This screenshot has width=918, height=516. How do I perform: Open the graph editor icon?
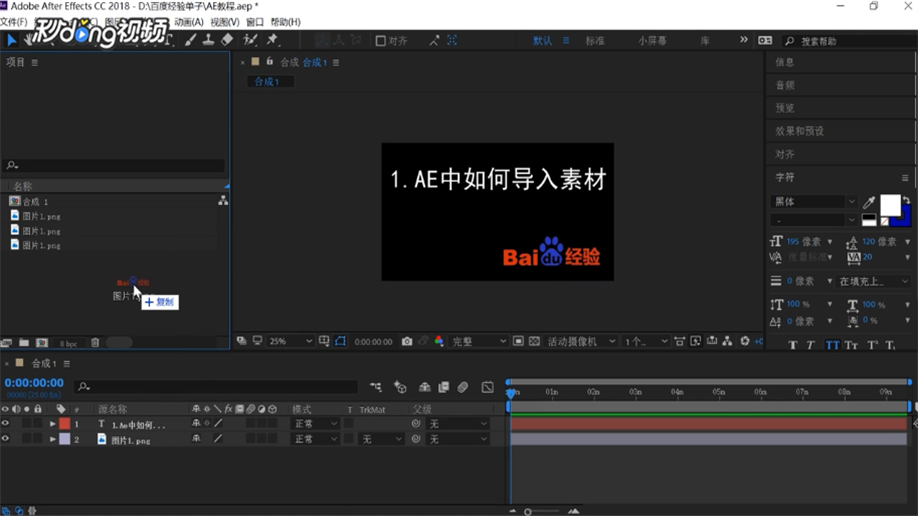pos(487,387)
